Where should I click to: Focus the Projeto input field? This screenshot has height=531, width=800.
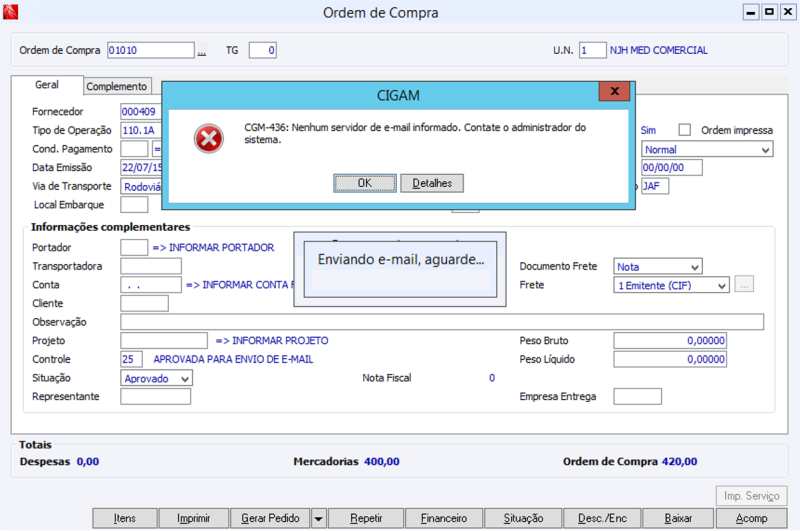[x=164, y=340]
